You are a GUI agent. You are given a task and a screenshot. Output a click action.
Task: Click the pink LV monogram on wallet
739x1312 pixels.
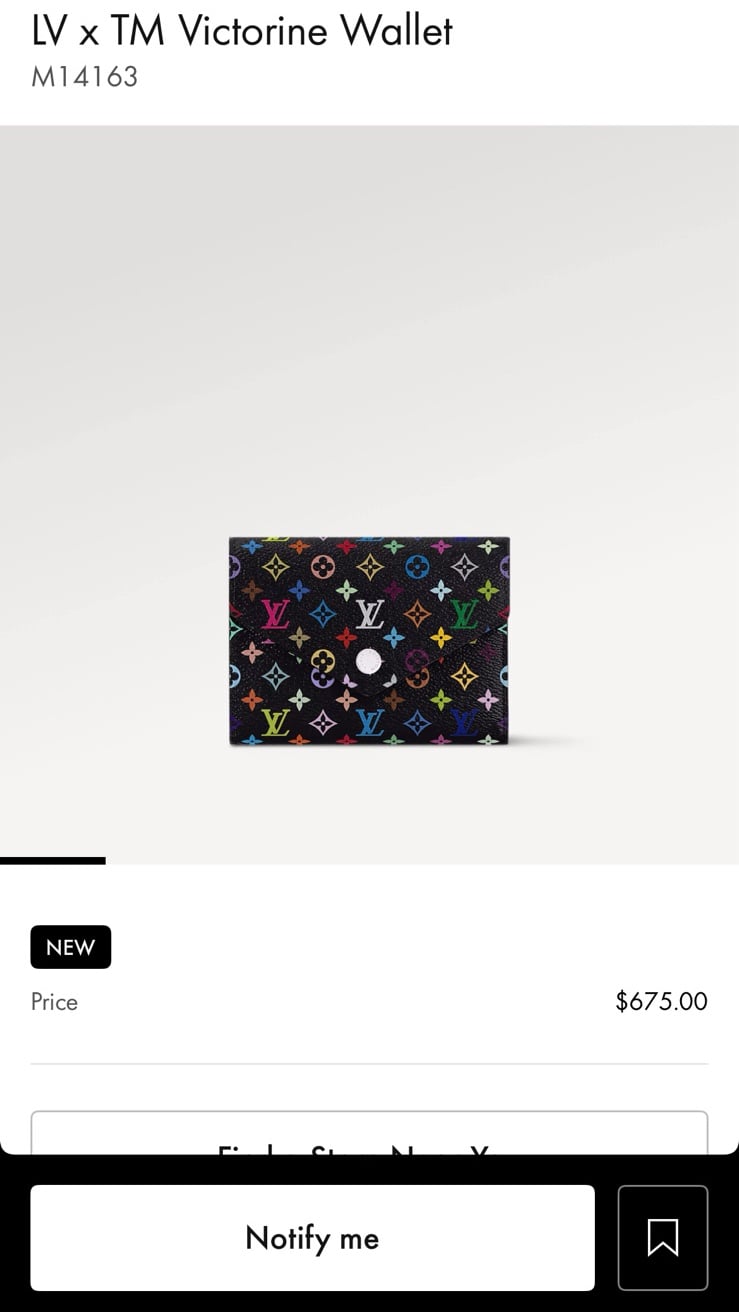275,614
